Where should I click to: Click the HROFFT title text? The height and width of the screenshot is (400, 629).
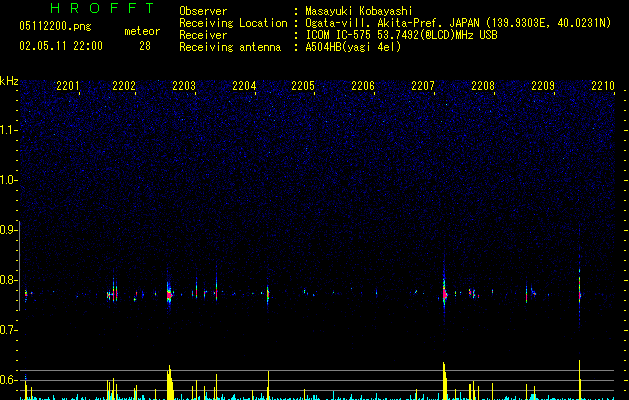103,8
